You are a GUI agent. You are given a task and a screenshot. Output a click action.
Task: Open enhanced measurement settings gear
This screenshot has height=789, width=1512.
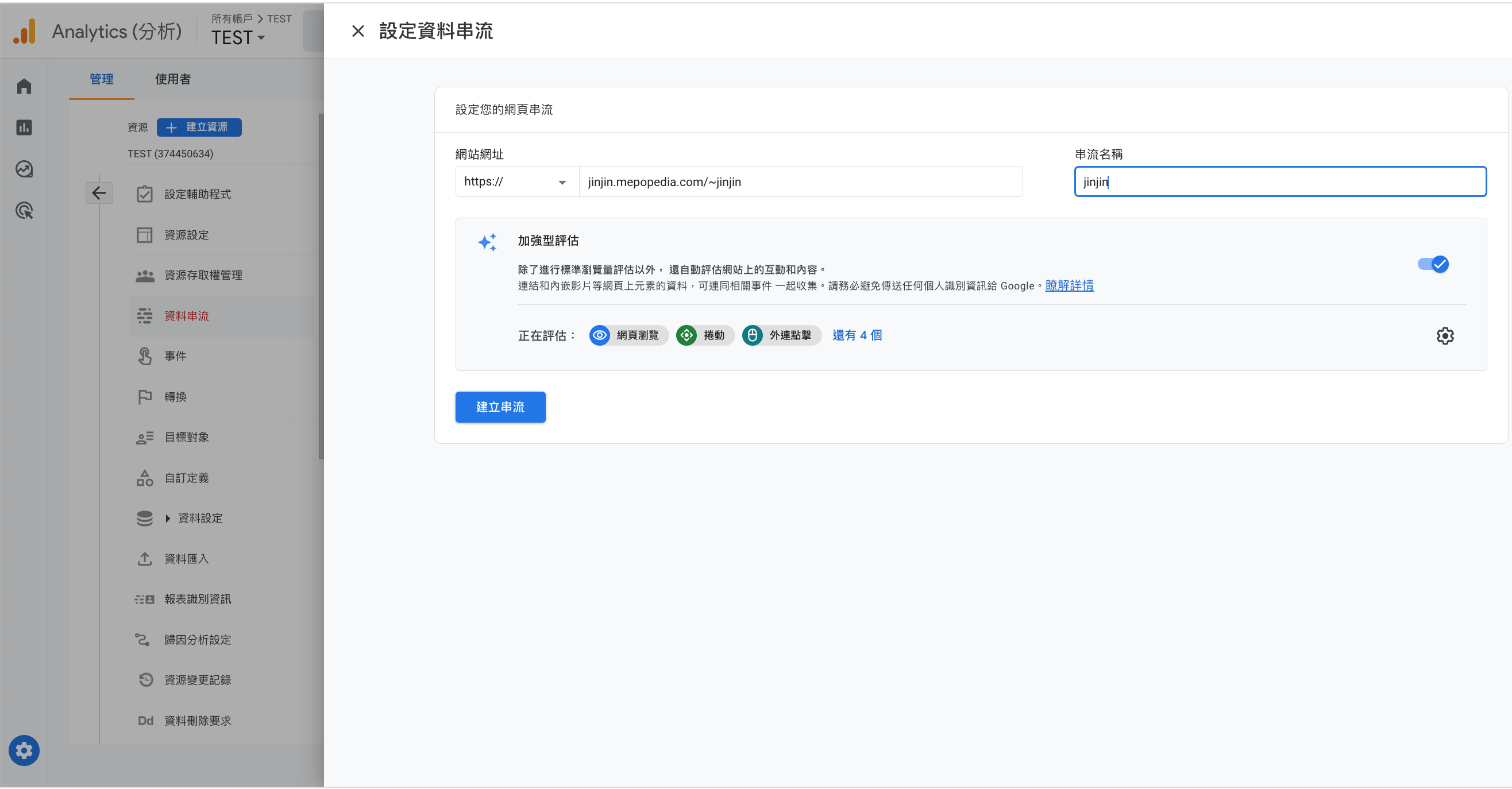coord(1444,335)
